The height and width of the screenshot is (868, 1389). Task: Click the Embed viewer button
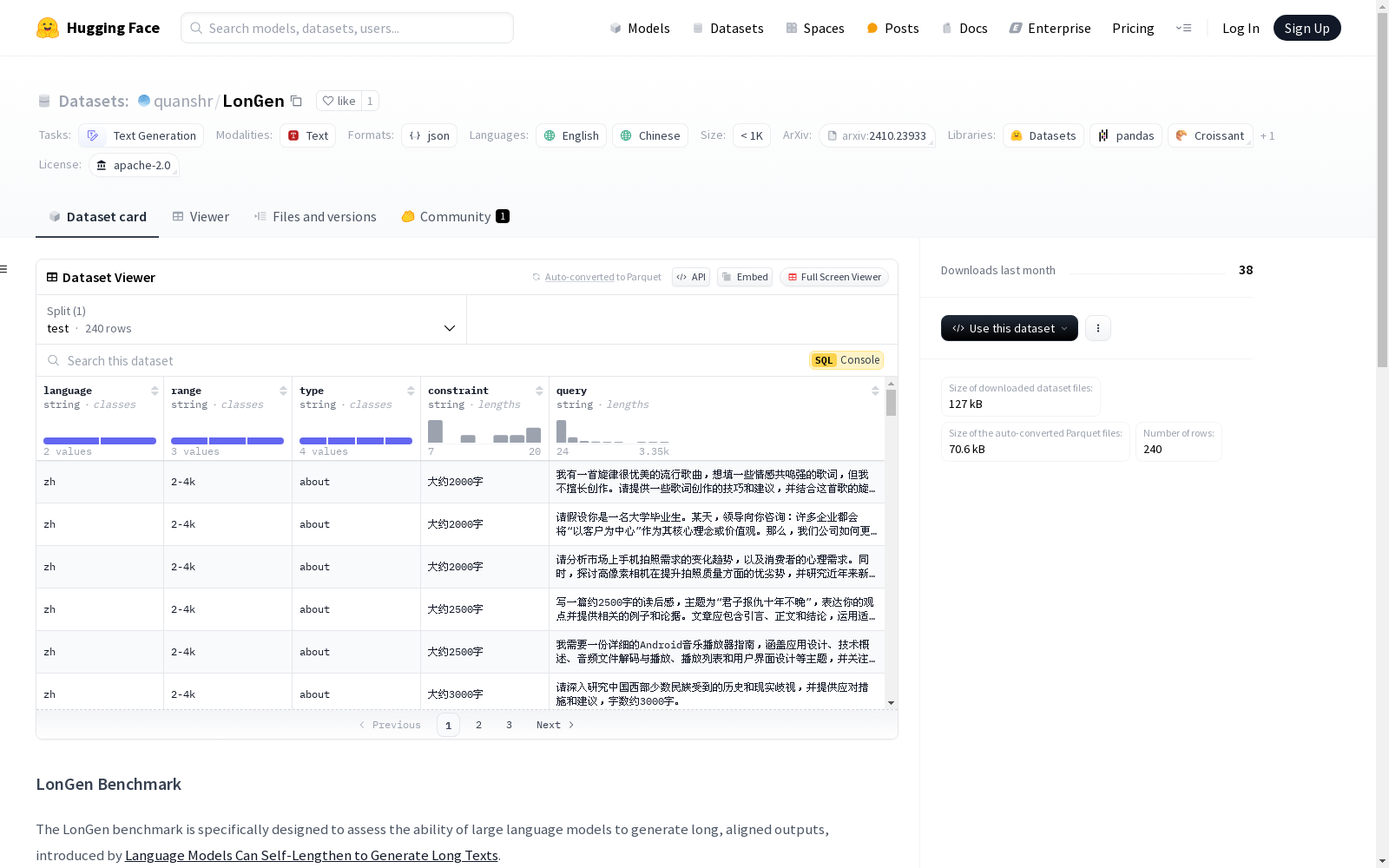pos(745,277)
